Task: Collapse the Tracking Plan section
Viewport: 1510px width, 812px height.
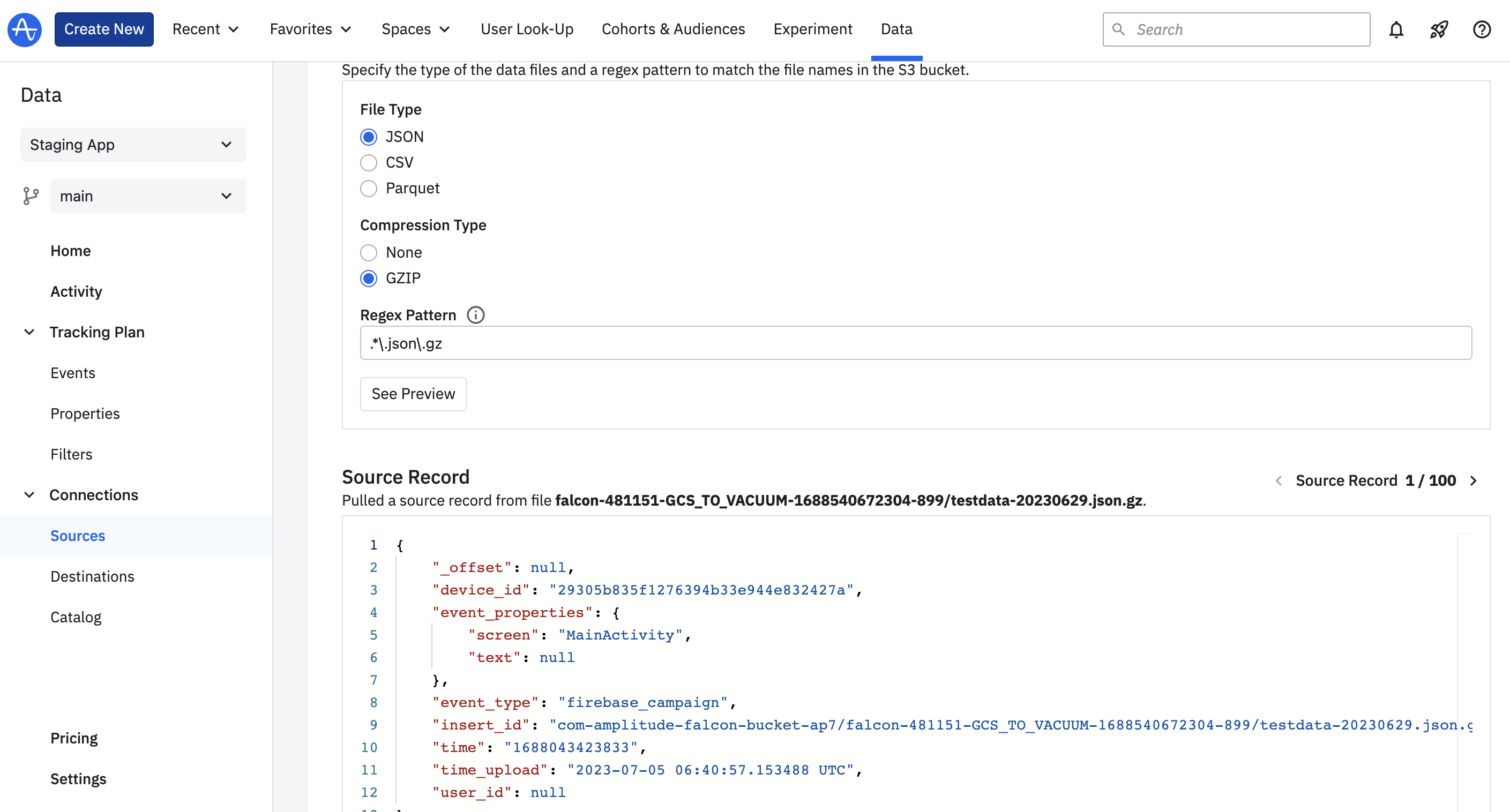Action: pos(29,332)
